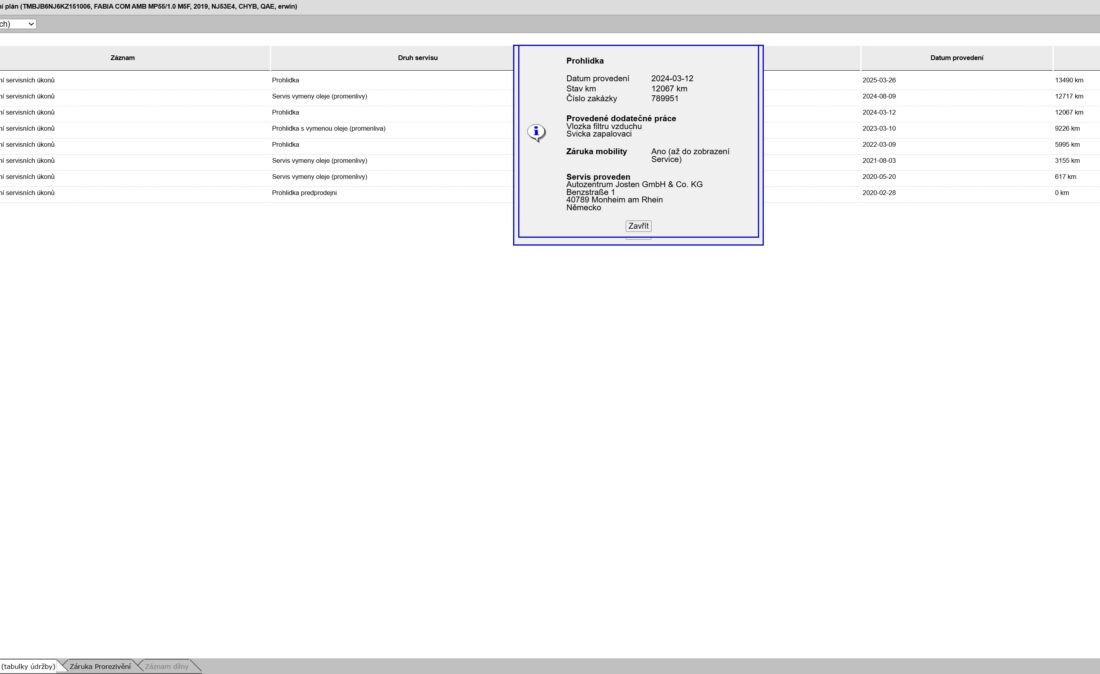
Task: Click the 12067 km cell in the table
Action: click(1068, 113)
